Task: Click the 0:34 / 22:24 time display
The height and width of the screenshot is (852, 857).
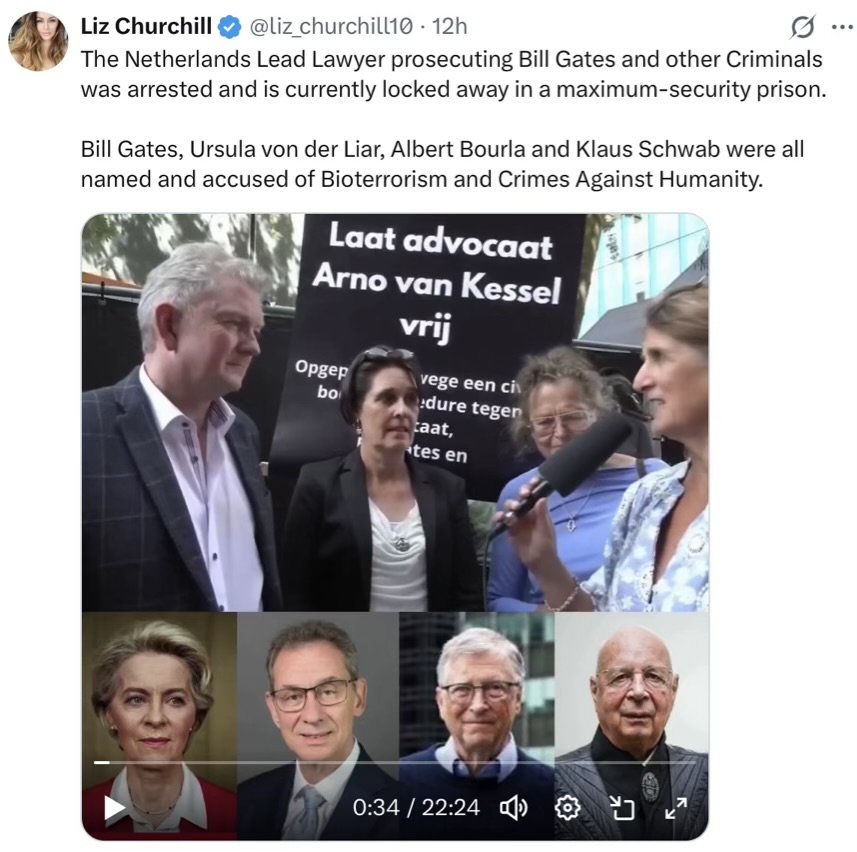Action: click(x=416, y=808)
